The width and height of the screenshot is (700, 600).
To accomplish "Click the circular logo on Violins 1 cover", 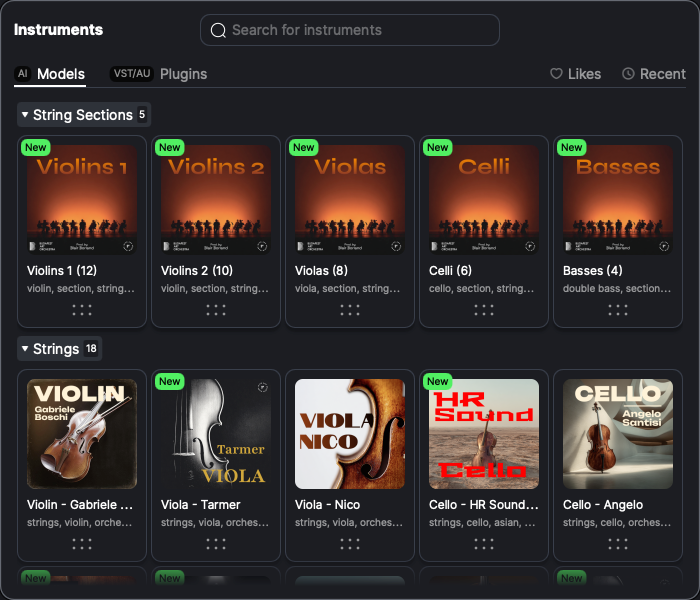I will coord(128,246).
